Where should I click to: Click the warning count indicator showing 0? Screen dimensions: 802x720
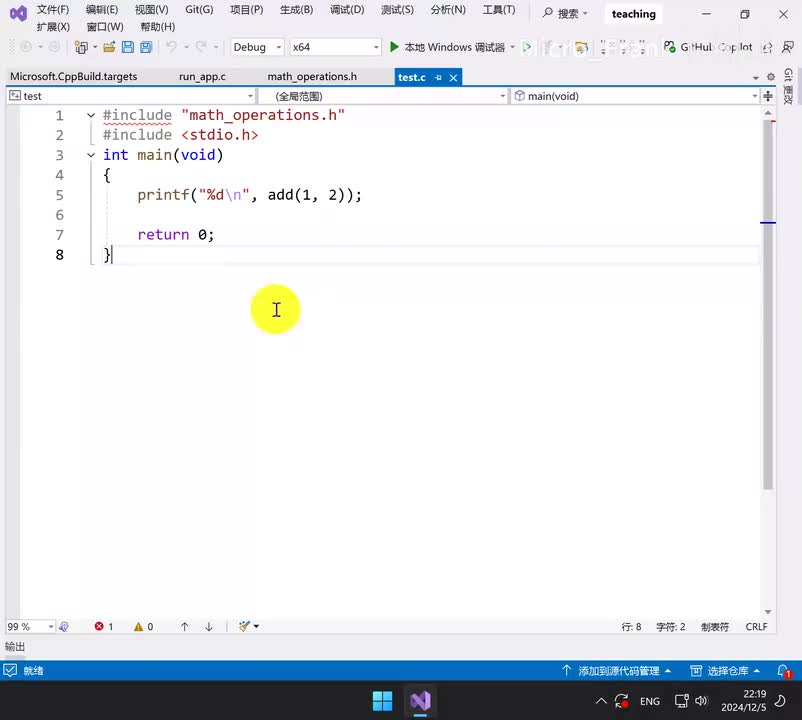(x=144, y=626)
